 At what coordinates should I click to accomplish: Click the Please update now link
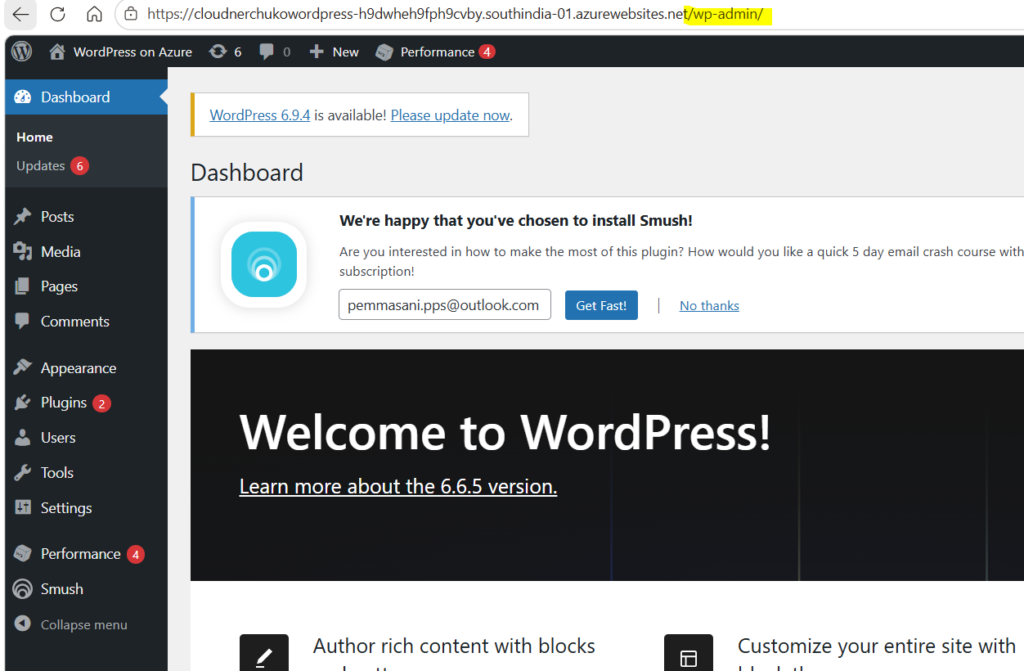pyautogui.click(x=450, y=115)
